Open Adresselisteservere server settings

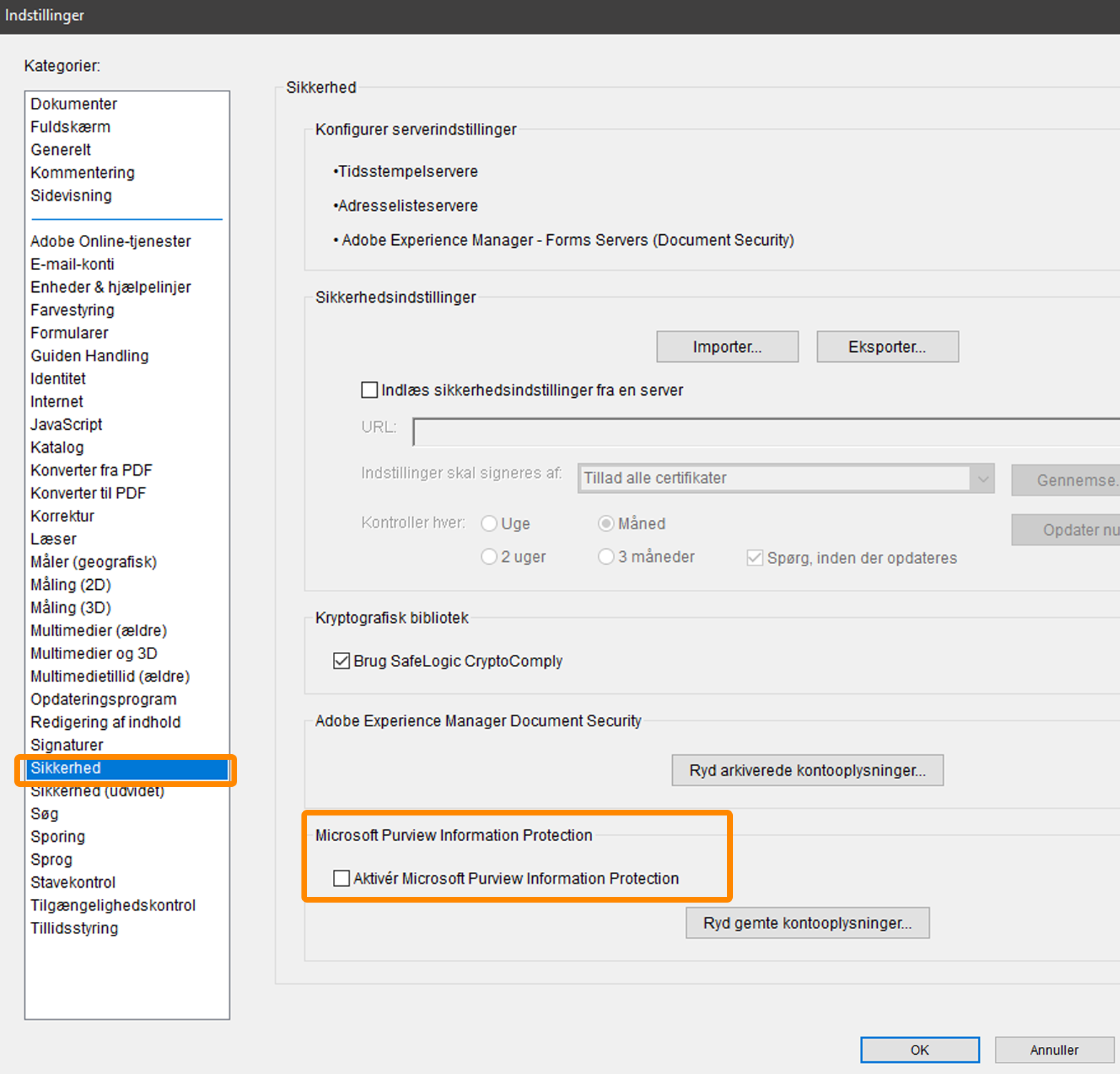click(x=407, y=206)
